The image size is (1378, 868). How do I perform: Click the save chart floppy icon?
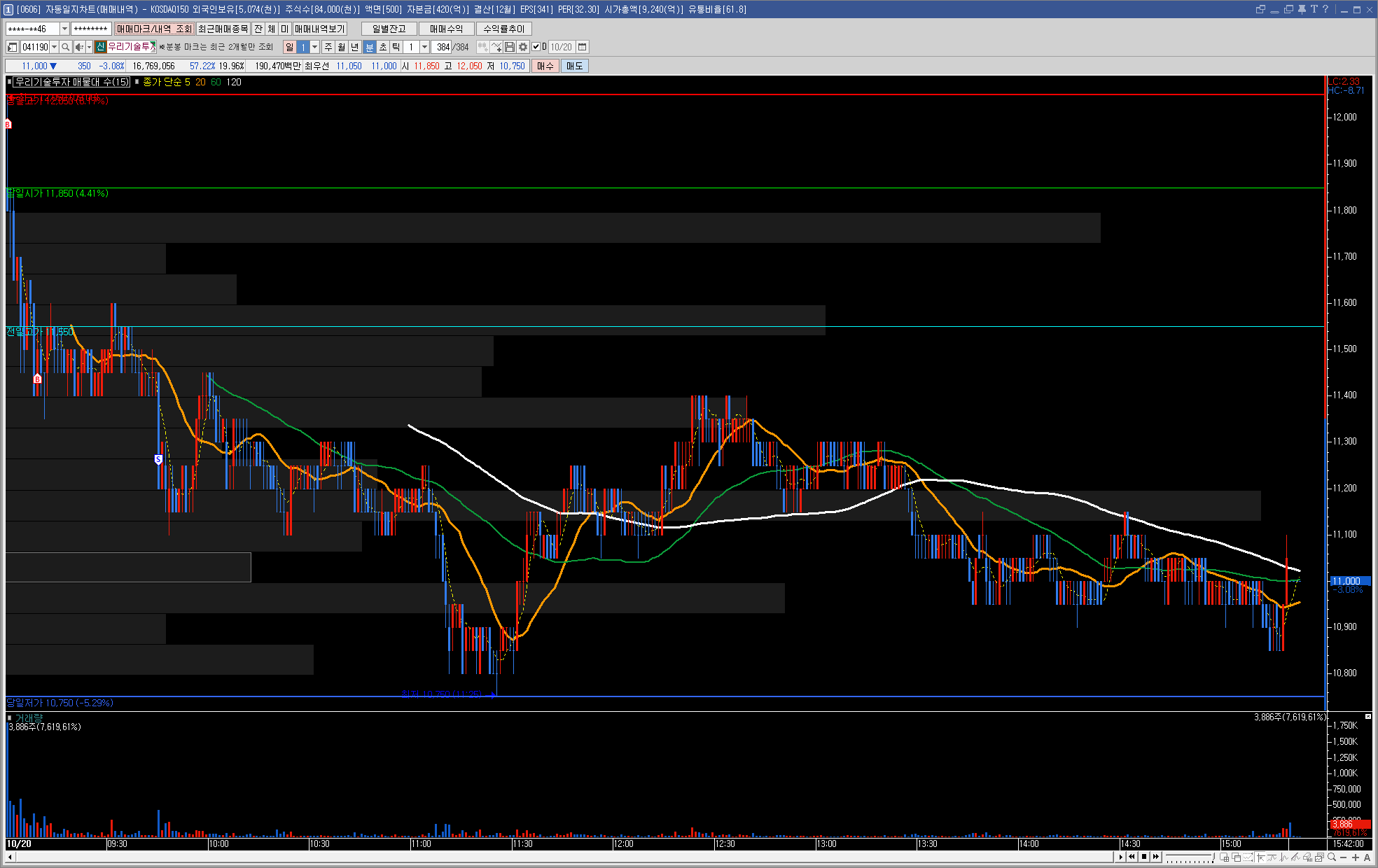510,47
